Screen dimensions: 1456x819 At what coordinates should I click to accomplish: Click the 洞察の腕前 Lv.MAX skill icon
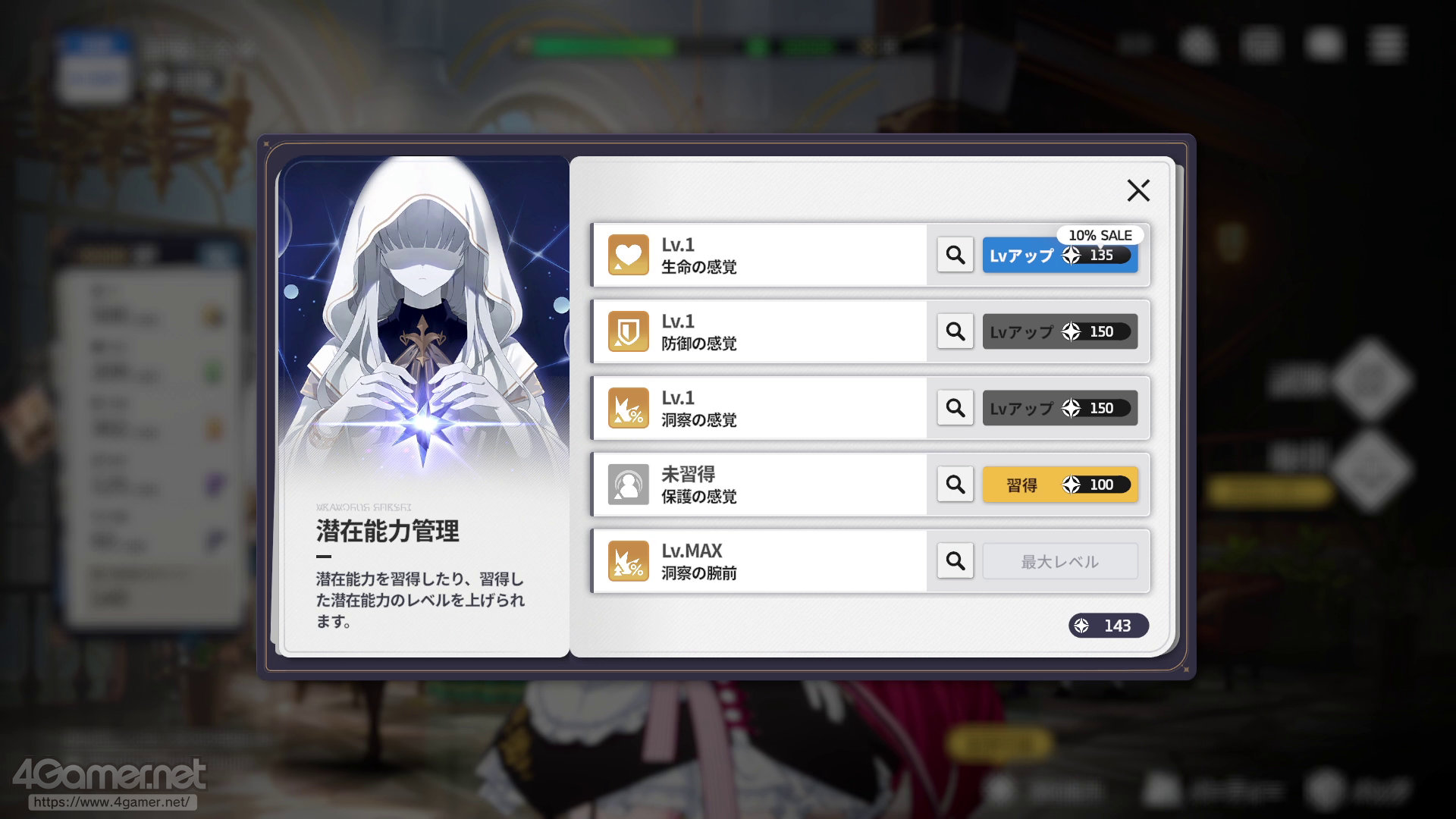point(629,561)
